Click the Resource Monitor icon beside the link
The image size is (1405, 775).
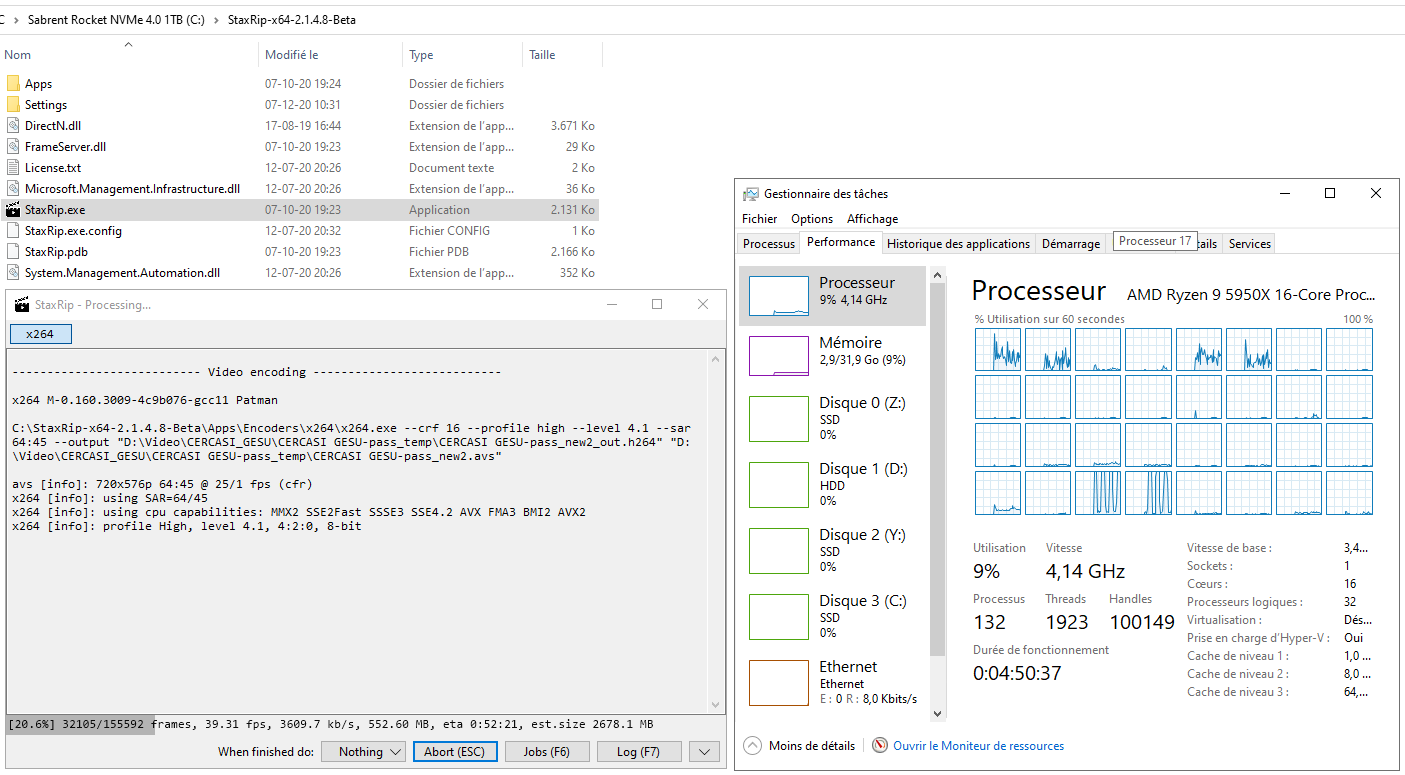(x=880, y=746)
